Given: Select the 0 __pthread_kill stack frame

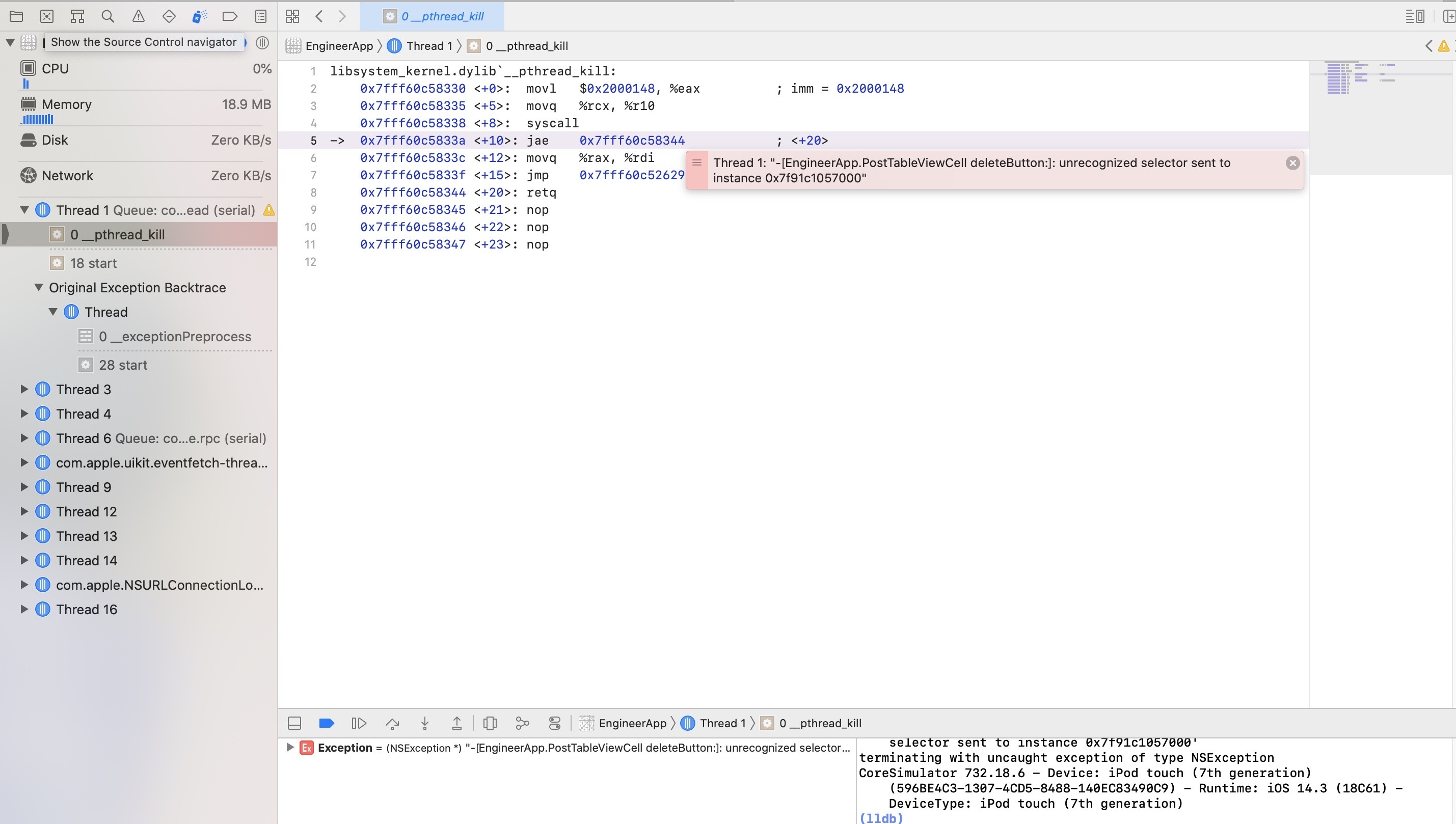Looking at the screenshot, I should (139, 234).
